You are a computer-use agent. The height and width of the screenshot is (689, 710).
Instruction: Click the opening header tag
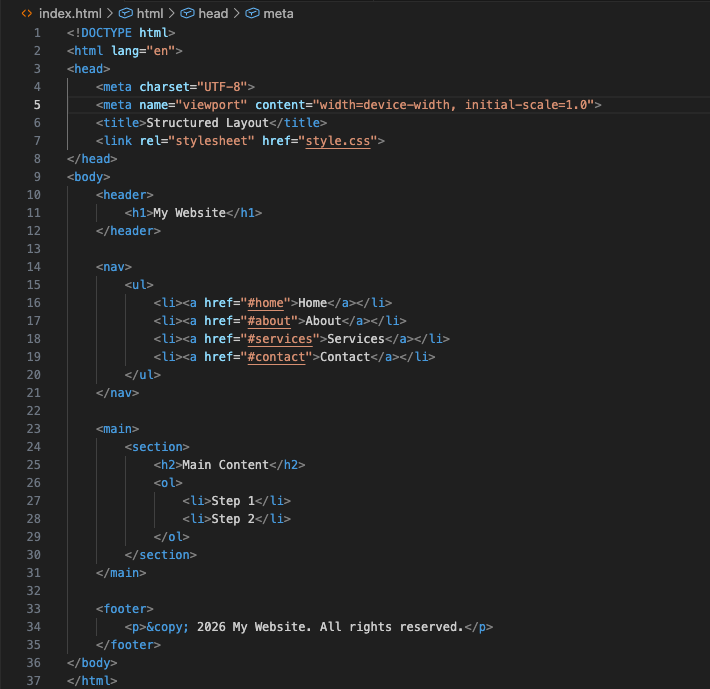point(125,195)
